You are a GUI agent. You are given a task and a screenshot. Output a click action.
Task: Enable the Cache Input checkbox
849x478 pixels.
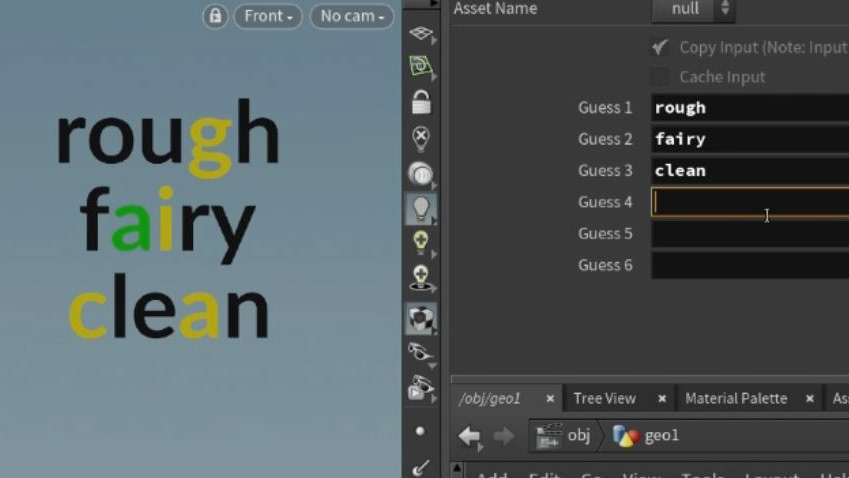pyautogui.click(x=659, y=77)
